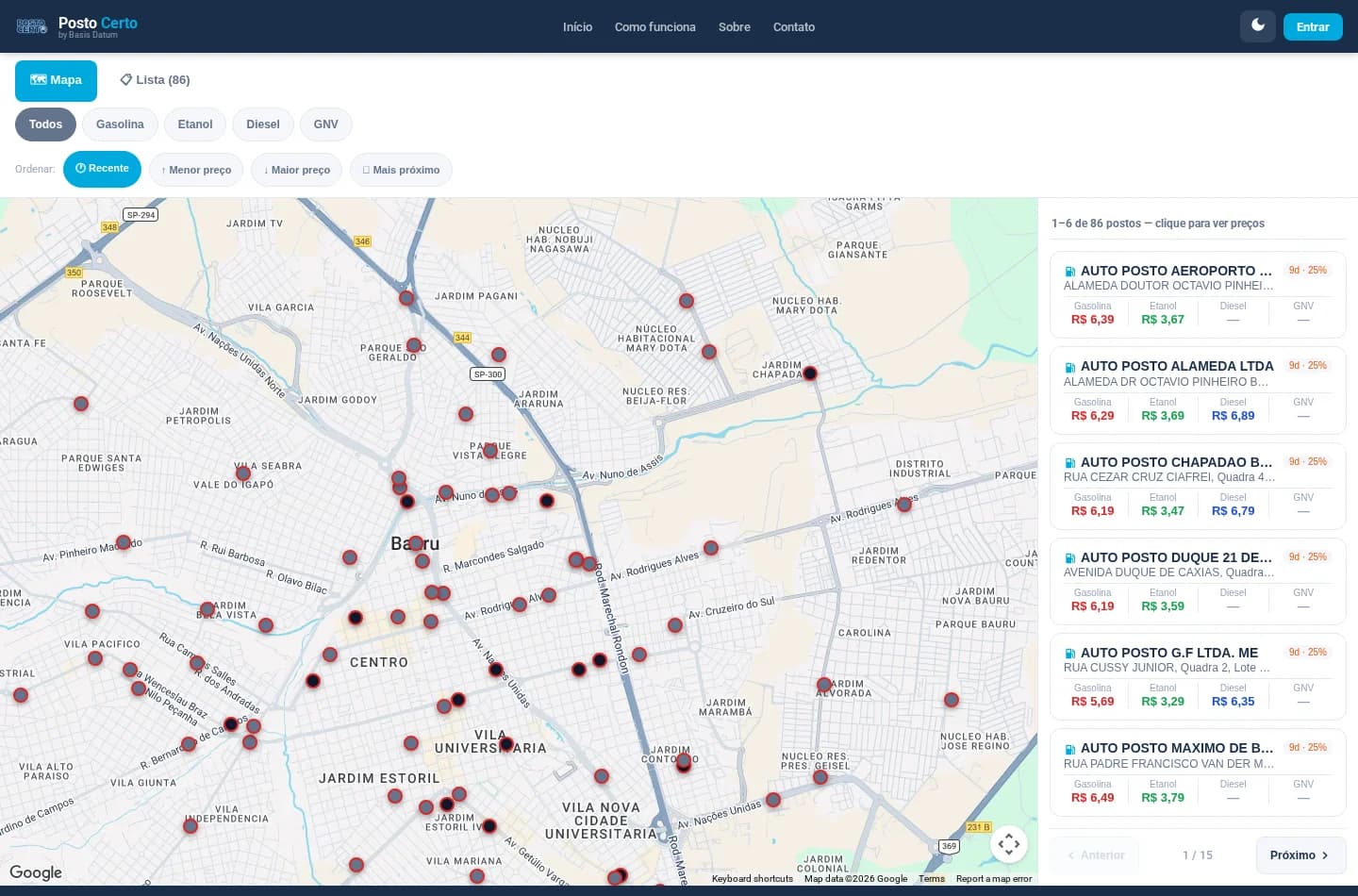
Task: Click the R$ 6,89 diesel price
Action: coord(1234,416)
